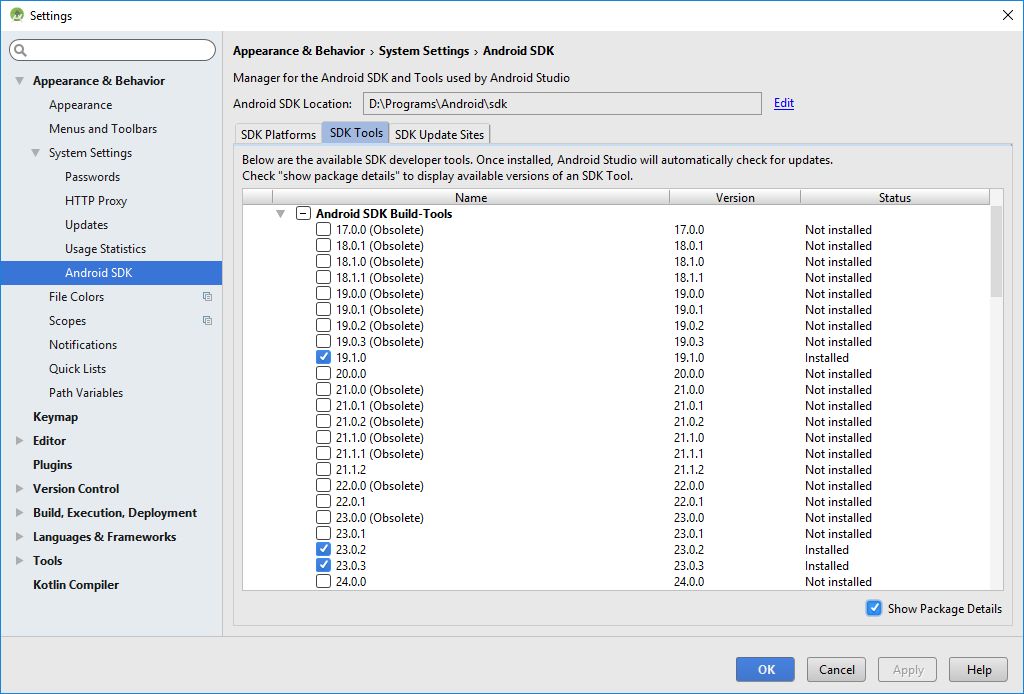Open Kotlin Compiler settings
The width and height of the screenshot is (1024, 694).
(76, 585)
